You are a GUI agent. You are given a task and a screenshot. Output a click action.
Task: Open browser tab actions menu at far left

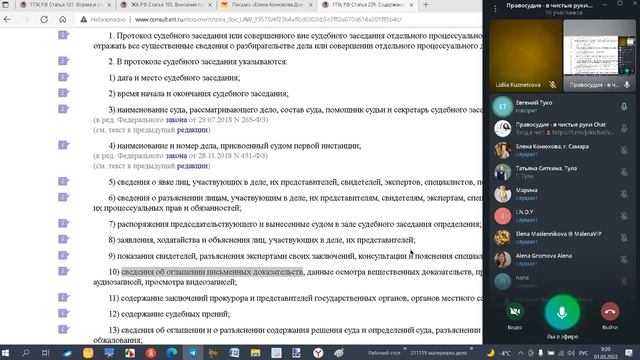tap(6, 5)
